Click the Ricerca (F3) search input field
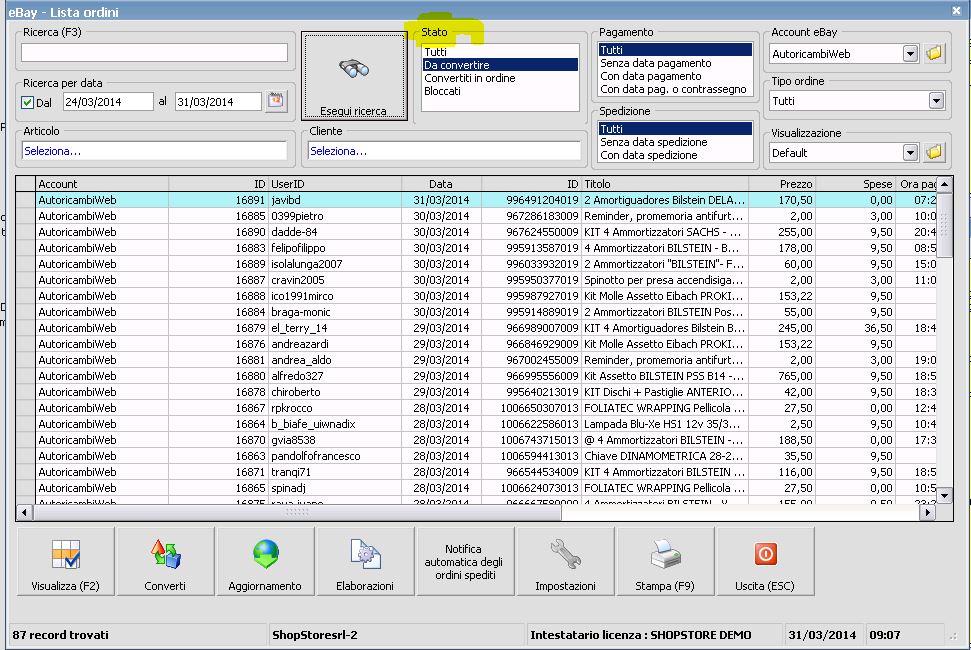This screenshot has width=971, height=650. tap(154, 53)
